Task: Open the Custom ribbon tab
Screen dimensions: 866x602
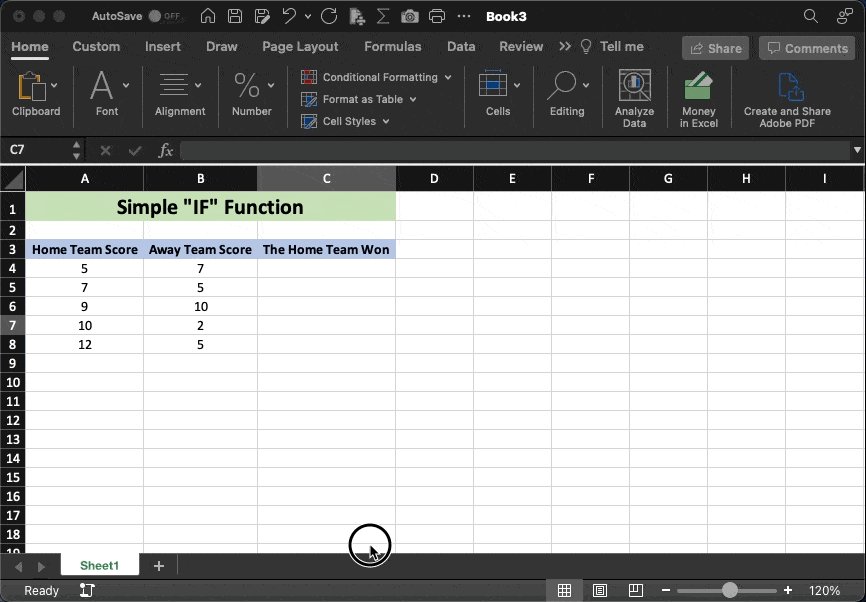Action: [96, 47]
